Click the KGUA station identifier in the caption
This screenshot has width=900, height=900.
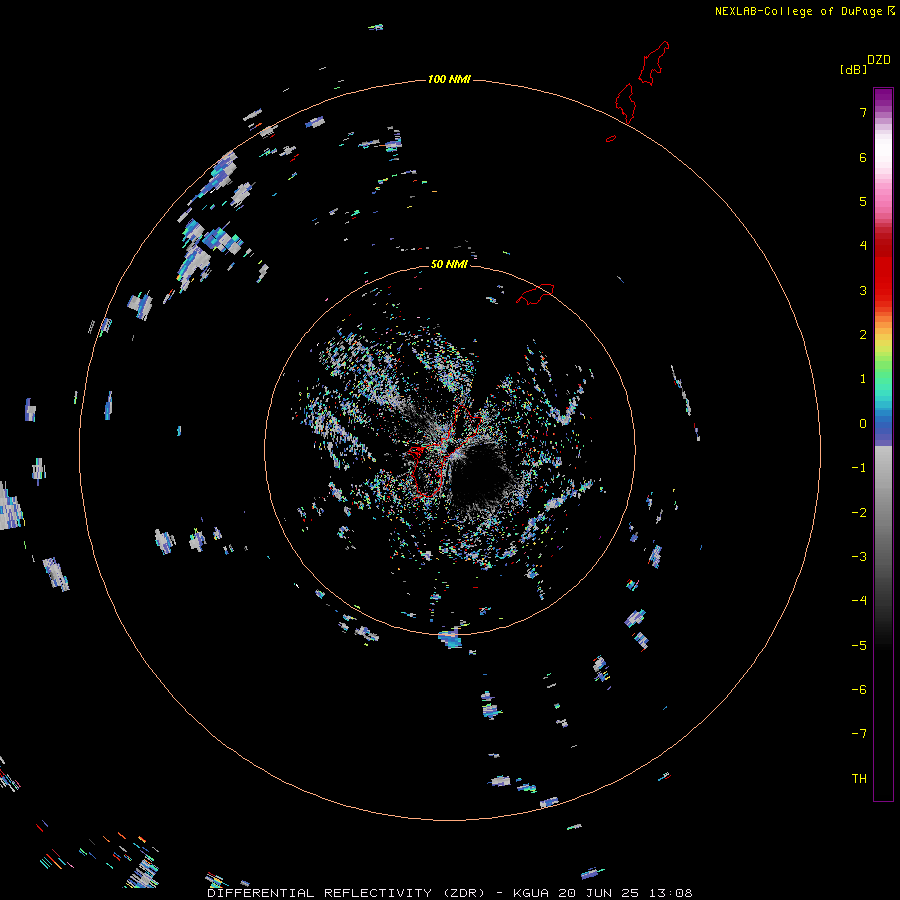[x=531, y=893]
